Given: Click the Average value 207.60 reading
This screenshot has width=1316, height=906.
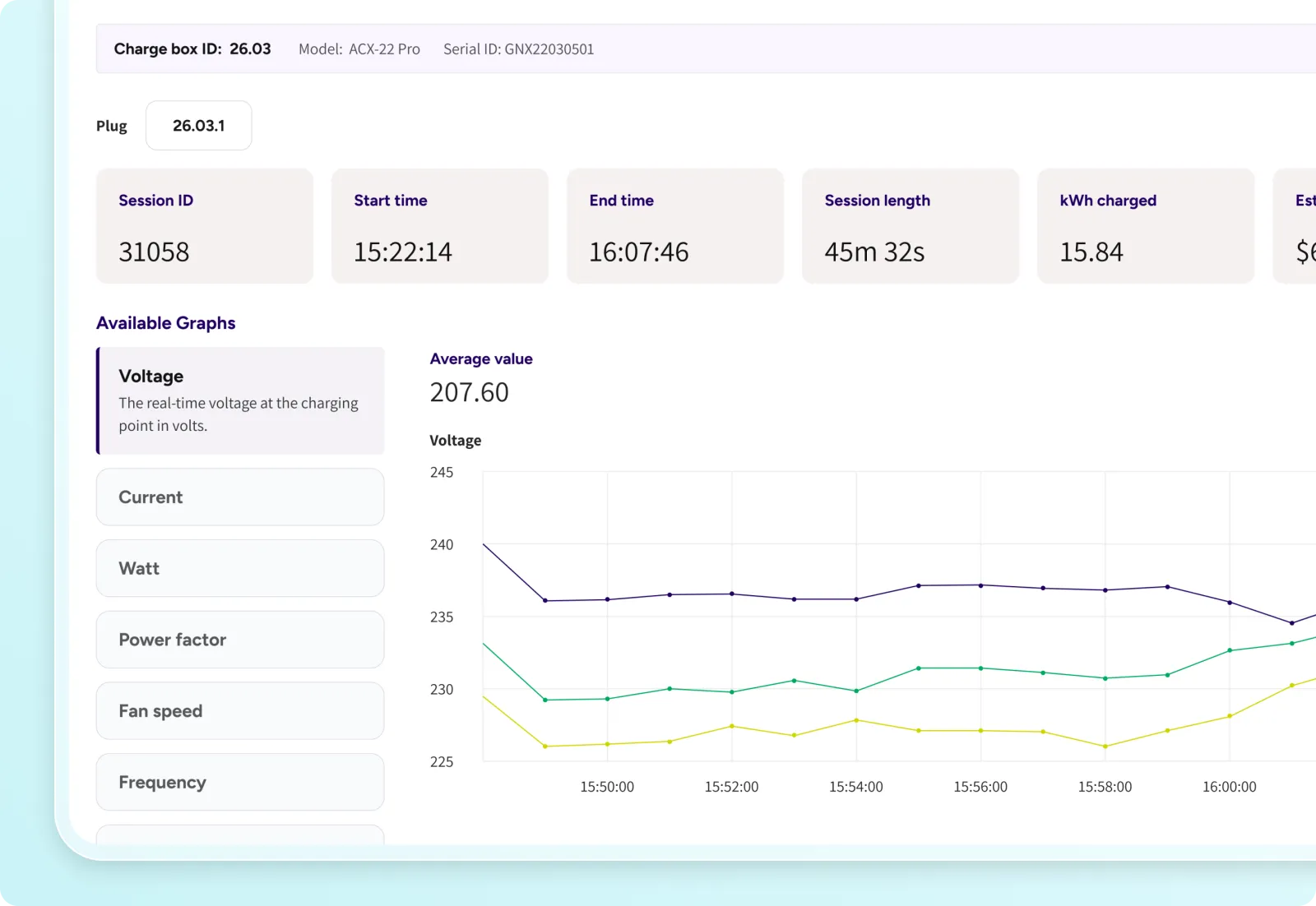Looking at the screenshot, I should (470, 392).
